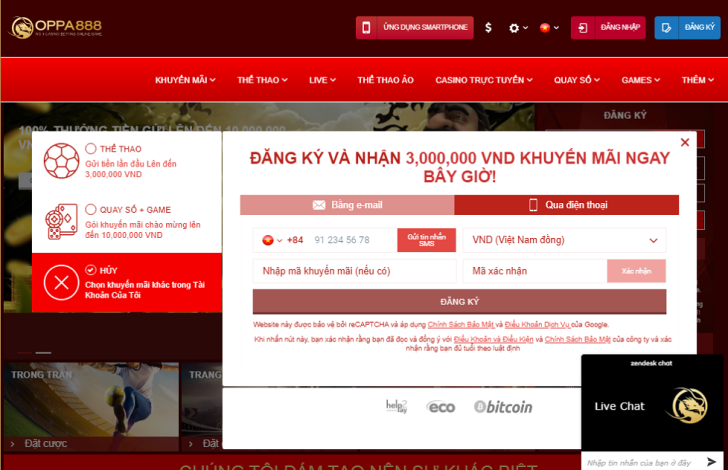
Task: Click the Xác nhận confirm button
Action: click(636, 271)
